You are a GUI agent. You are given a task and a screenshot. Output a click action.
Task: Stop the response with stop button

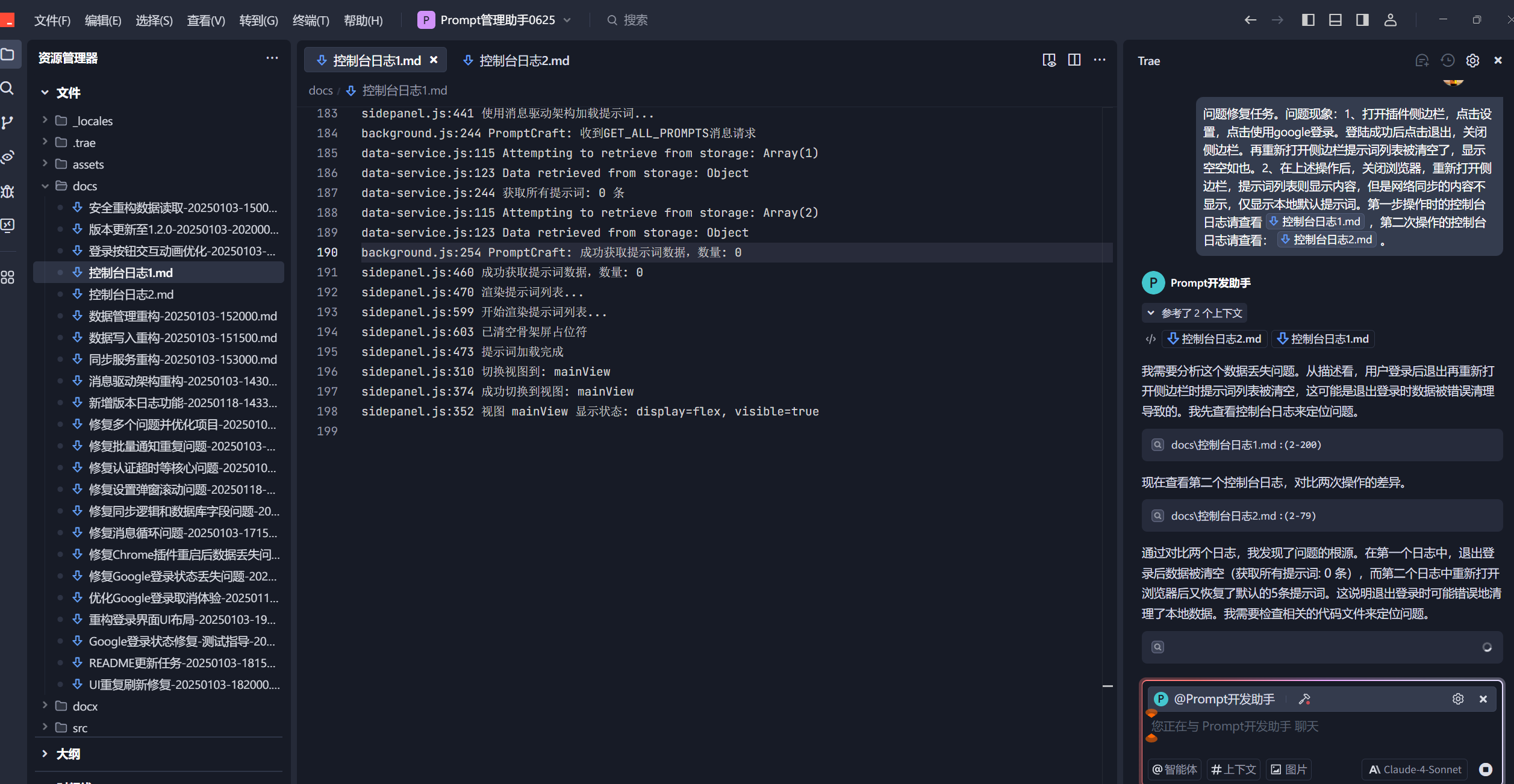click(1486, 769)
